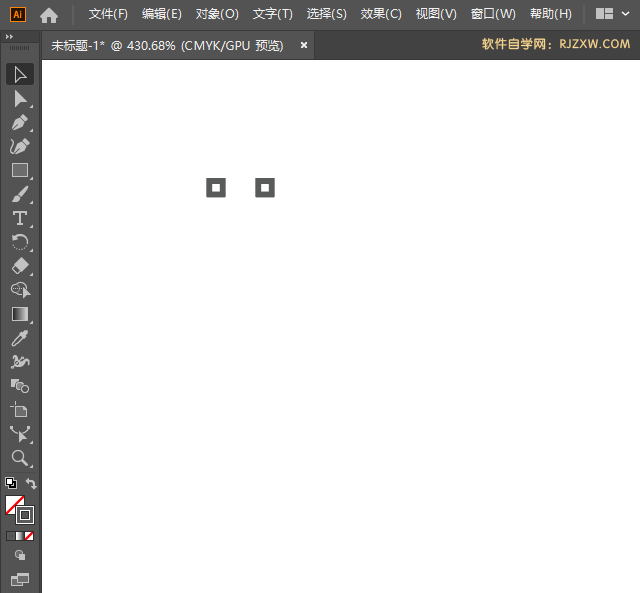Screen dimensions: 640x593
Task: Select the Zoom magnifier tool
Action: (x=20, y=458)
